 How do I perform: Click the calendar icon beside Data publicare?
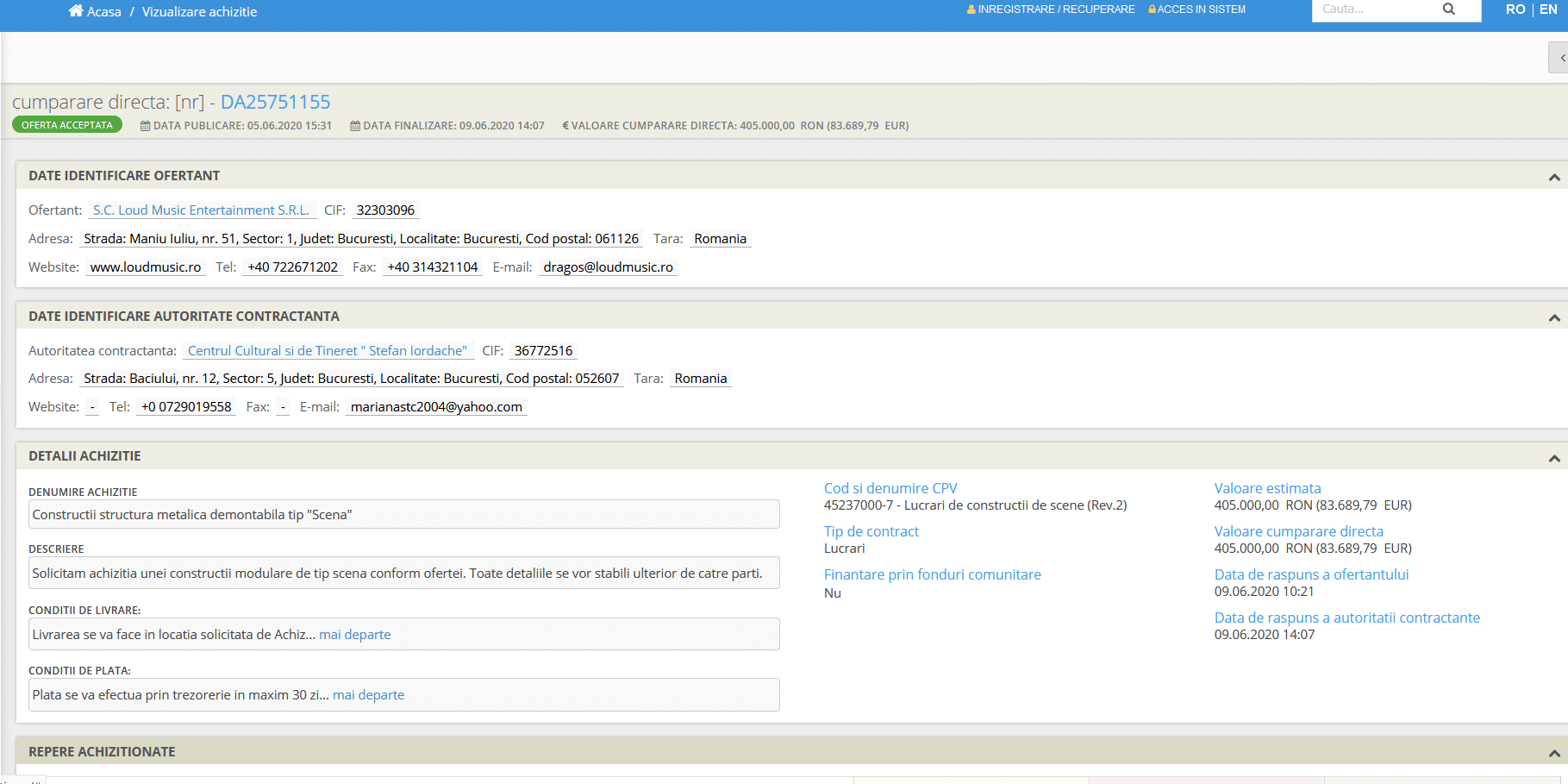click(x=145, y=126)
